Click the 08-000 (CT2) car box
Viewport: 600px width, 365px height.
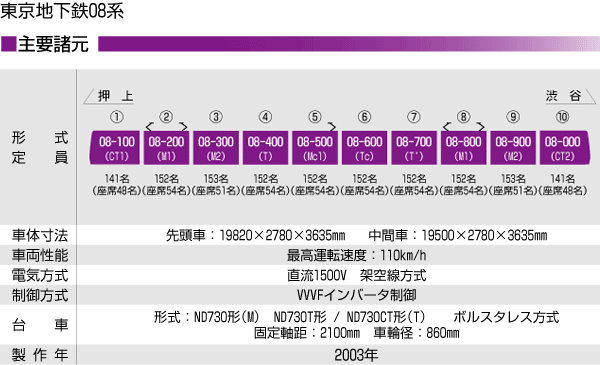click(565, 148)
